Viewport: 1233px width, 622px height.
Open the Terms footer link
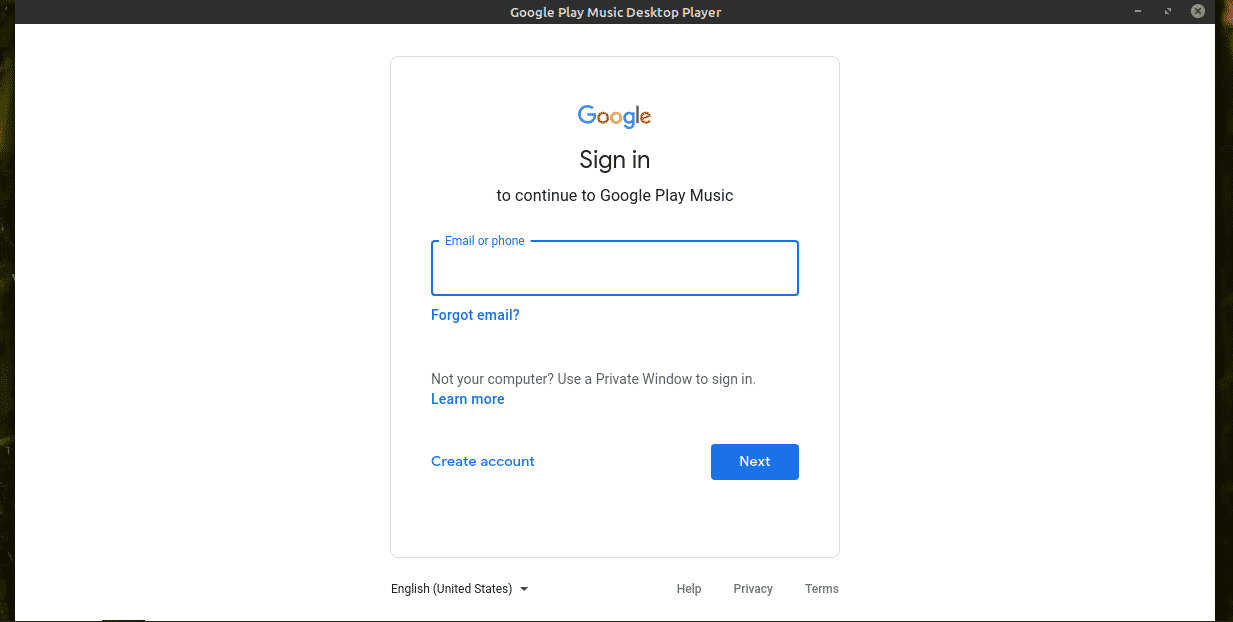pos(822,589)
